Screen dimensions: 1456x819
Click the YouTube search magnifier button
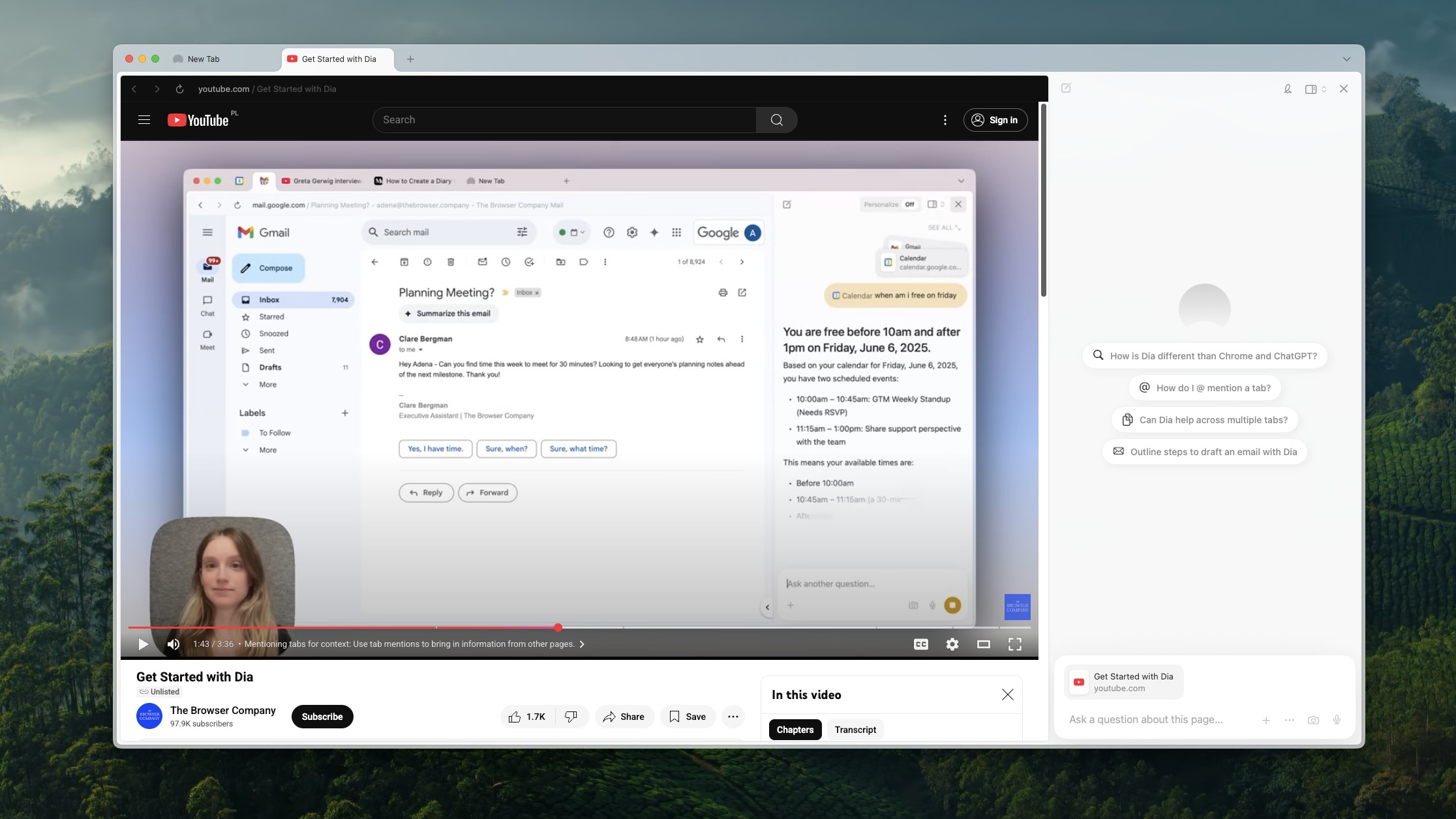pos(776,120)
